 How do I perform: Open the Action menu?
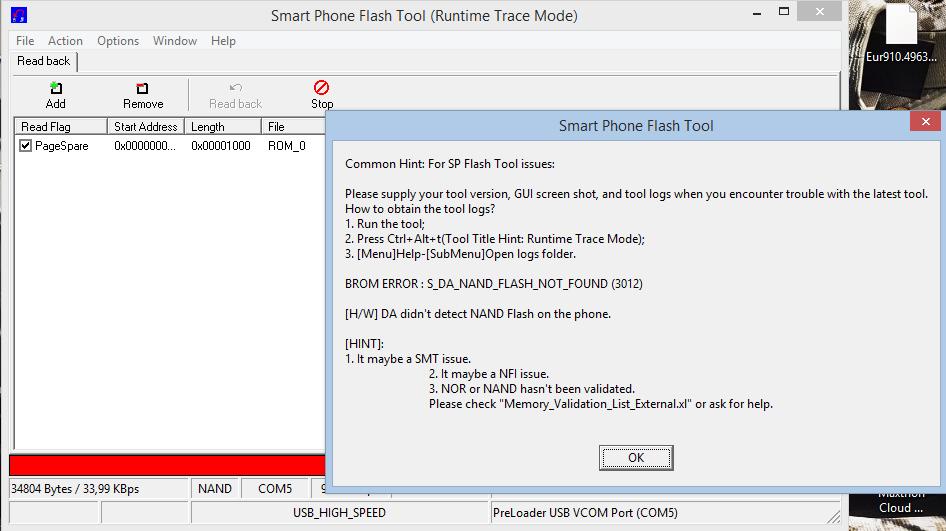pyautogui.click(x=65, y=40)
